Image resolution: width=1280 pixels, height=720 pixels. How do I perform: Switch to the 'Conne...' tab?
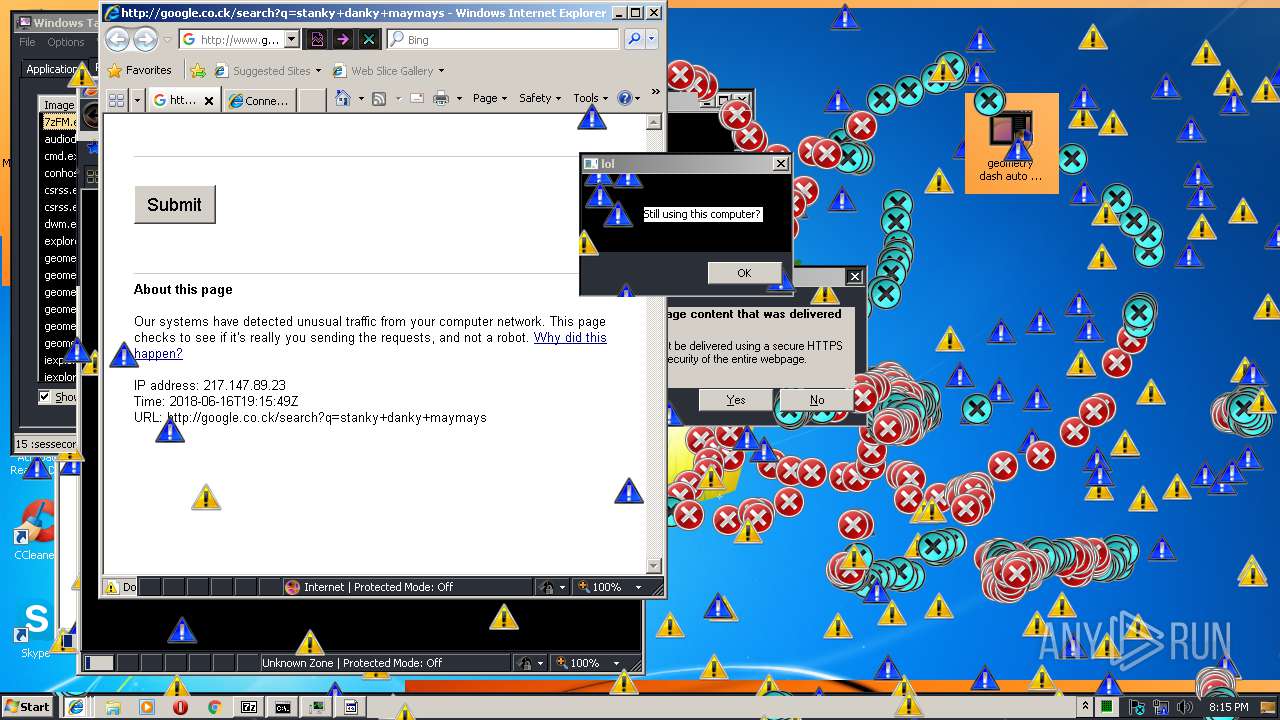pyautogui.click(x=259, y=101)
